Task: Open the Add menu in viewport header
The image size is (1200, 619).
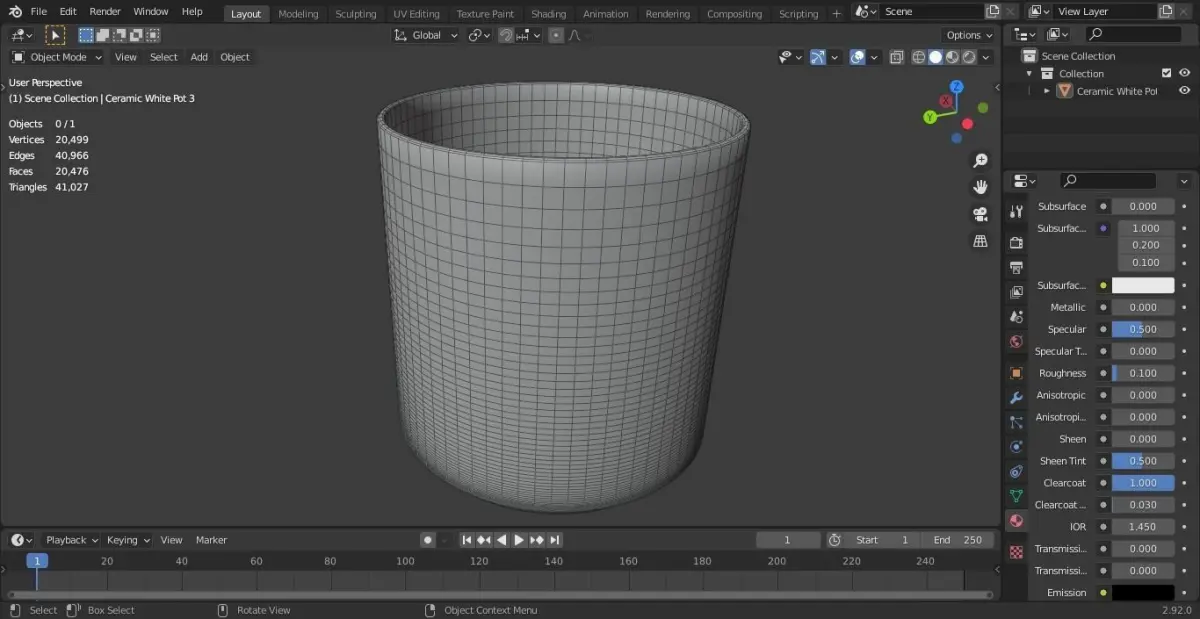Action: (x=199, y=57)
